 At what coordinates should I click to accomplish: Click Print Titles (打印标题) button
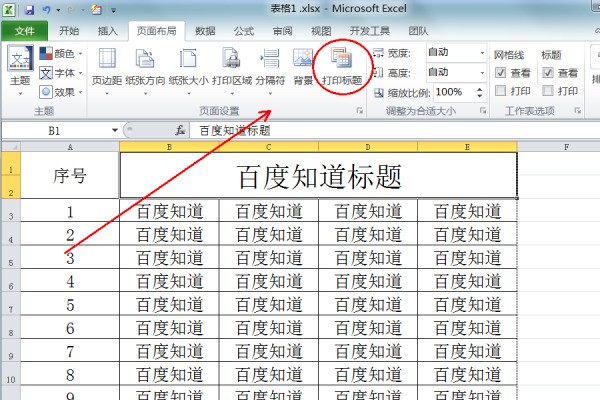(342, 67)
